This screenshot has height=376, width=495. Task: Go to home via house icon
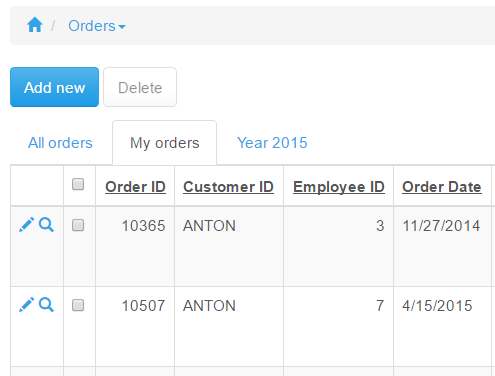[35, 25]
